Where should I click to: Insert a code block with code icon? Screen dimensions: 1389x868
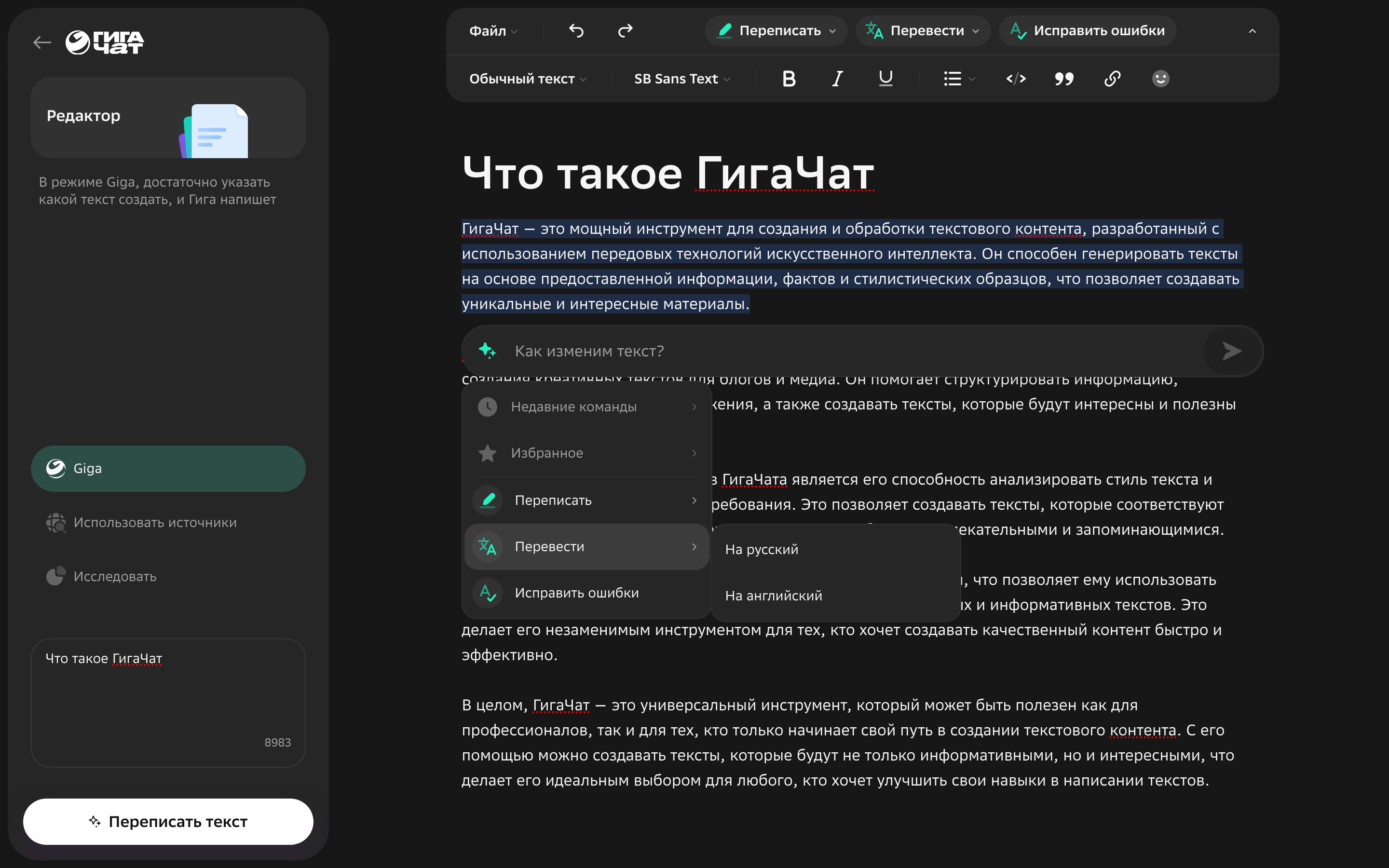pyautogui.click(x=1016, y=79)
